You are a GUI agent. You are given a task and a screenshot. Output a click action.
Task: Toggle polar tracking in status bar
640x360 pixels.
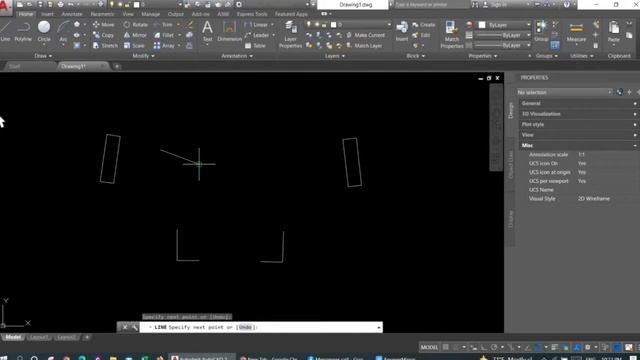494,347
